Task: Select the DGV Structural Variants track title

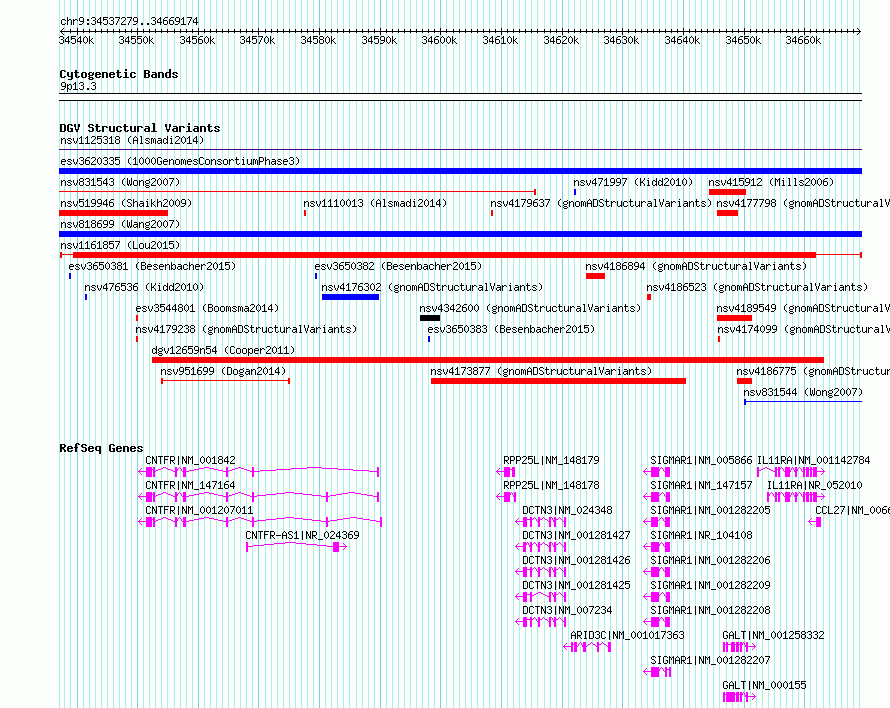Action: click(x=140, y=128)
